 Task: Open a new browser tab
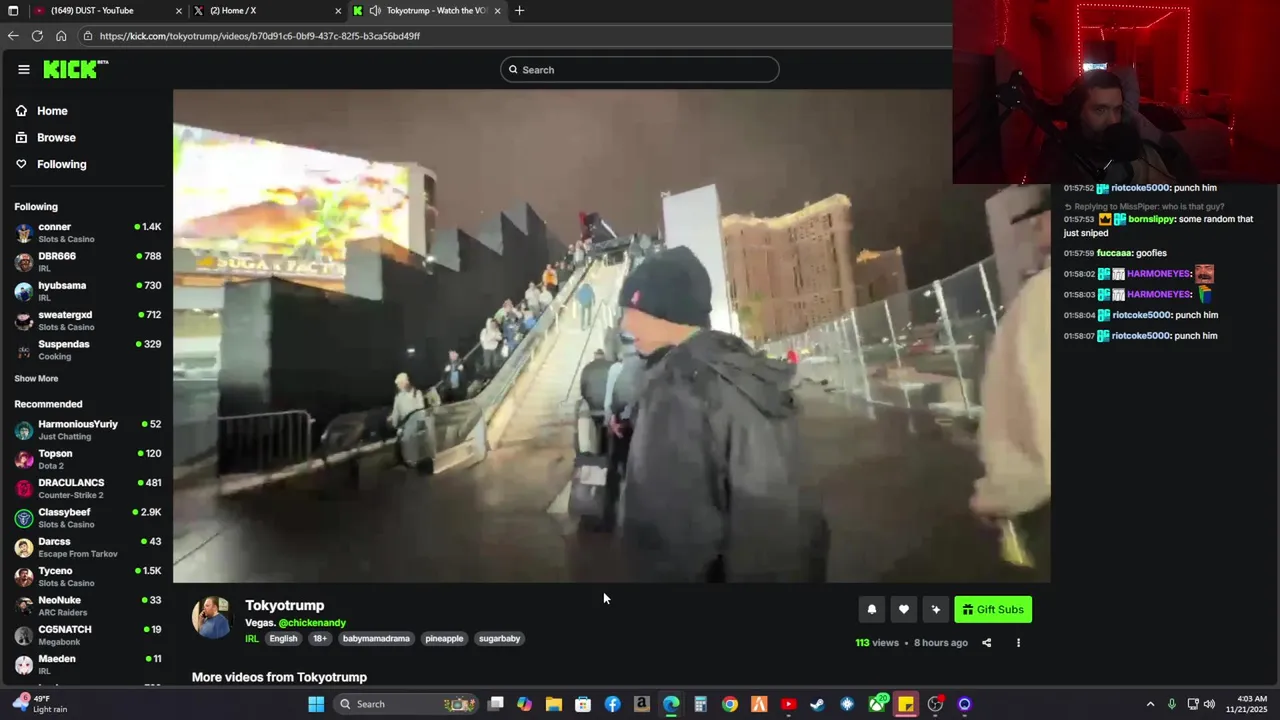point(519,10)
